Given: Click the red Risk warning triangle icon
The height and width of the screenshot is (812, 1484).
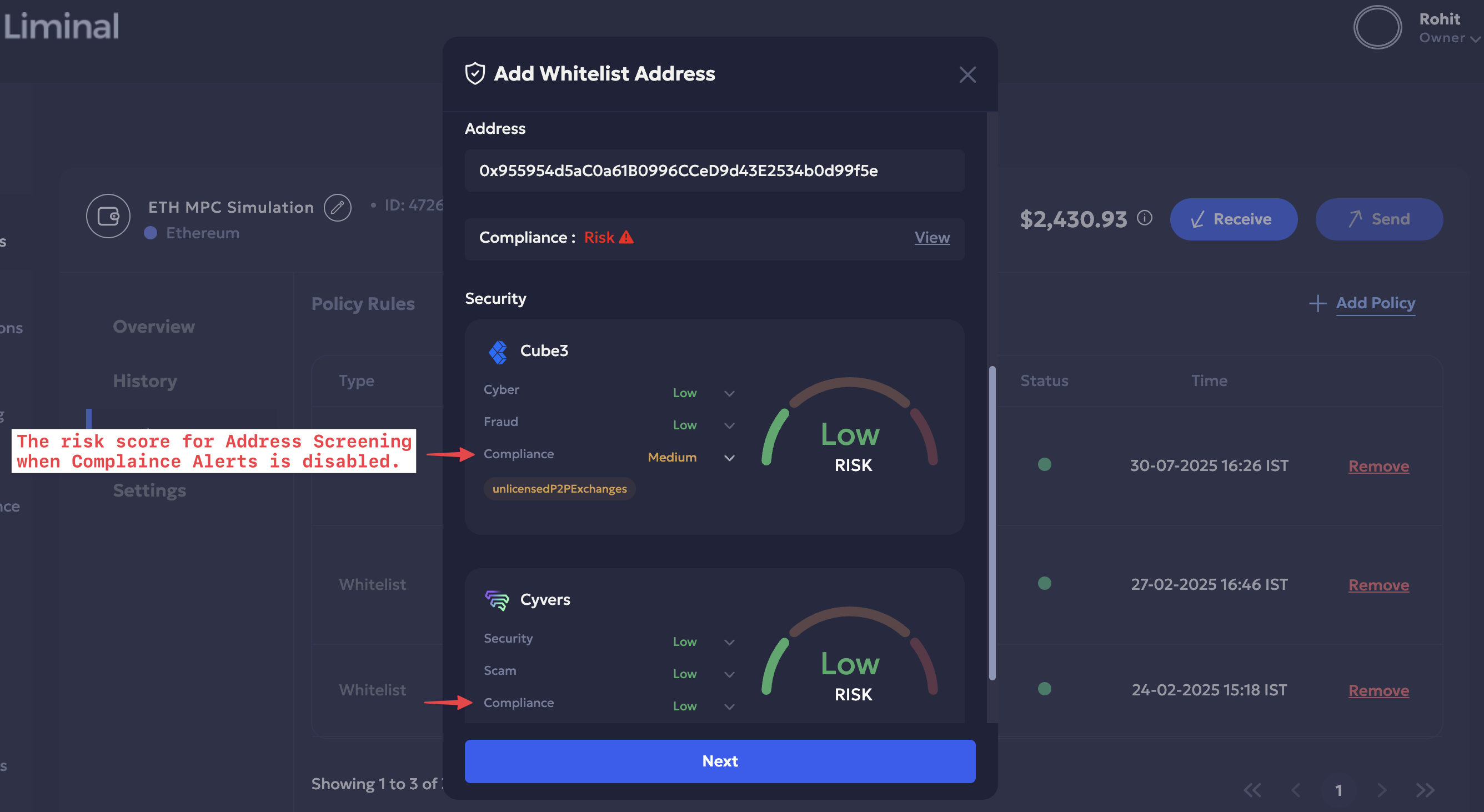Looking at the screenshot, I should point(626,237).
